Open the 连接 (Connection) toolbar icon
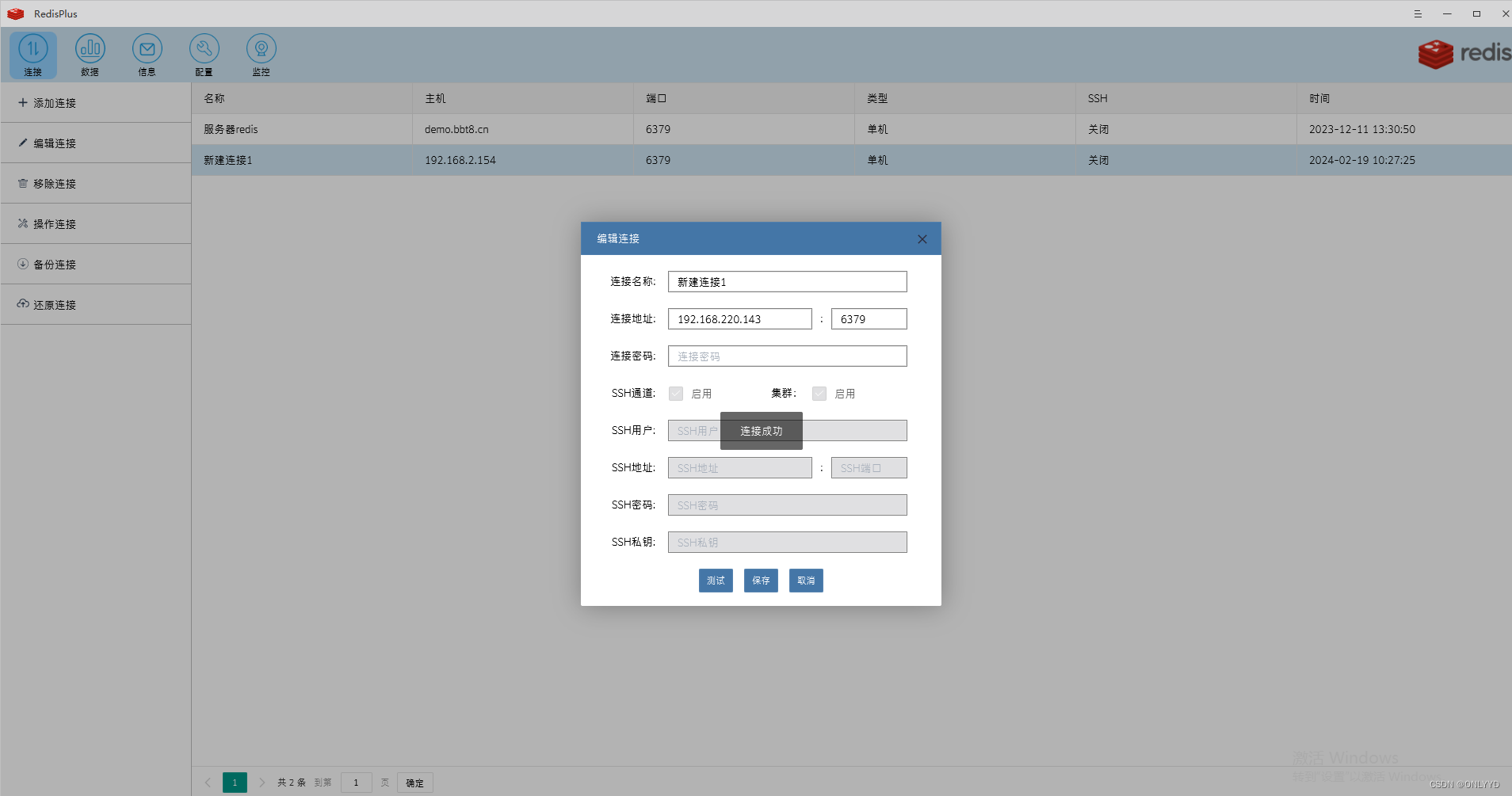1512x796 pixels. pyautogui.click(x=33, y=55)
